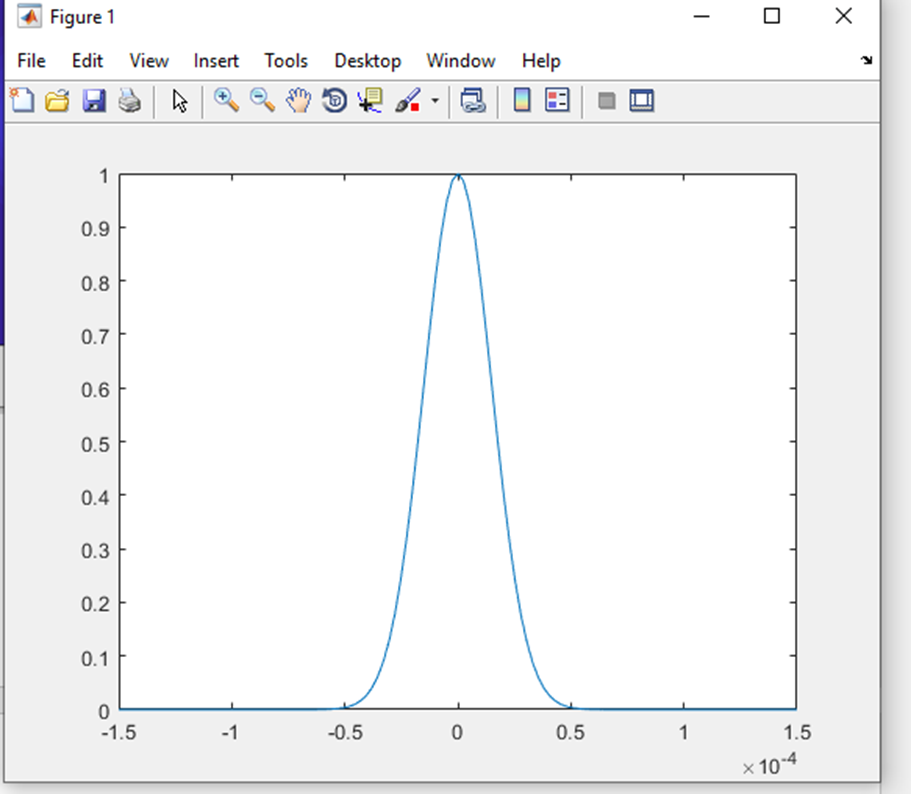Screen dimensions: 911x794
Task: Open the brush tool dropdown arrow
Action: 433,100
